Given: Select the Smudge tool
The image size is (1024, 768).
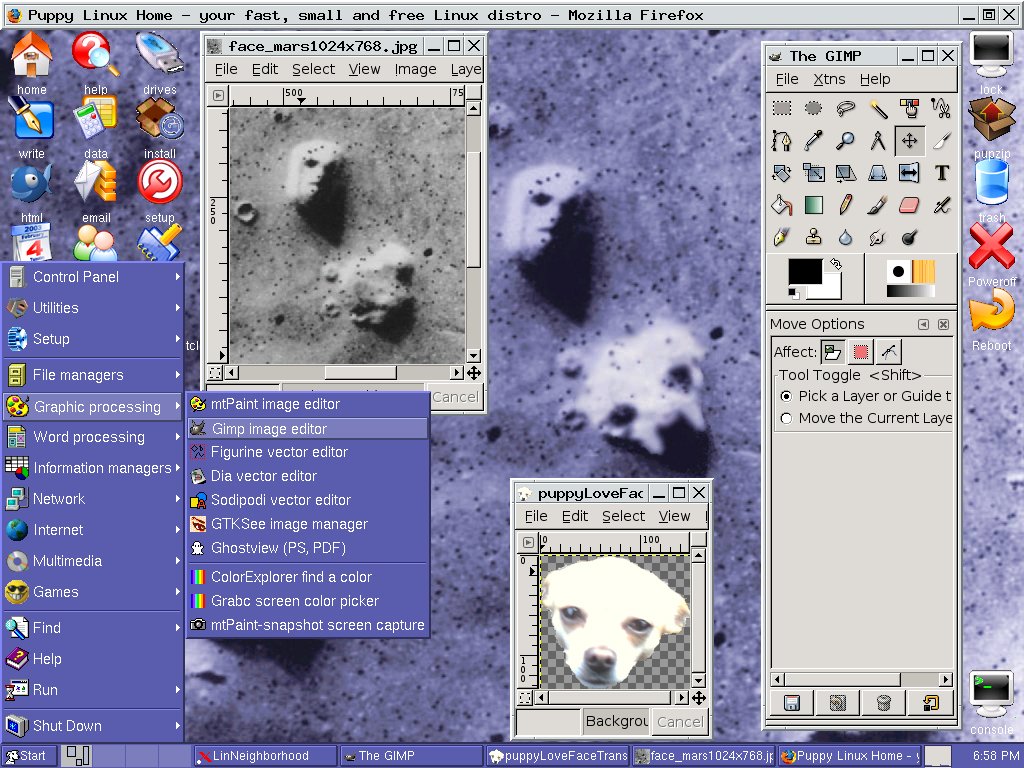Looking at the screenshot, I should point(878,237).
